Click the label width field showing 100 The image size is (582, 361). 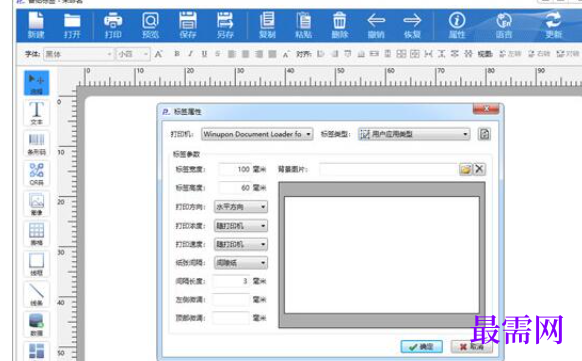235,169
